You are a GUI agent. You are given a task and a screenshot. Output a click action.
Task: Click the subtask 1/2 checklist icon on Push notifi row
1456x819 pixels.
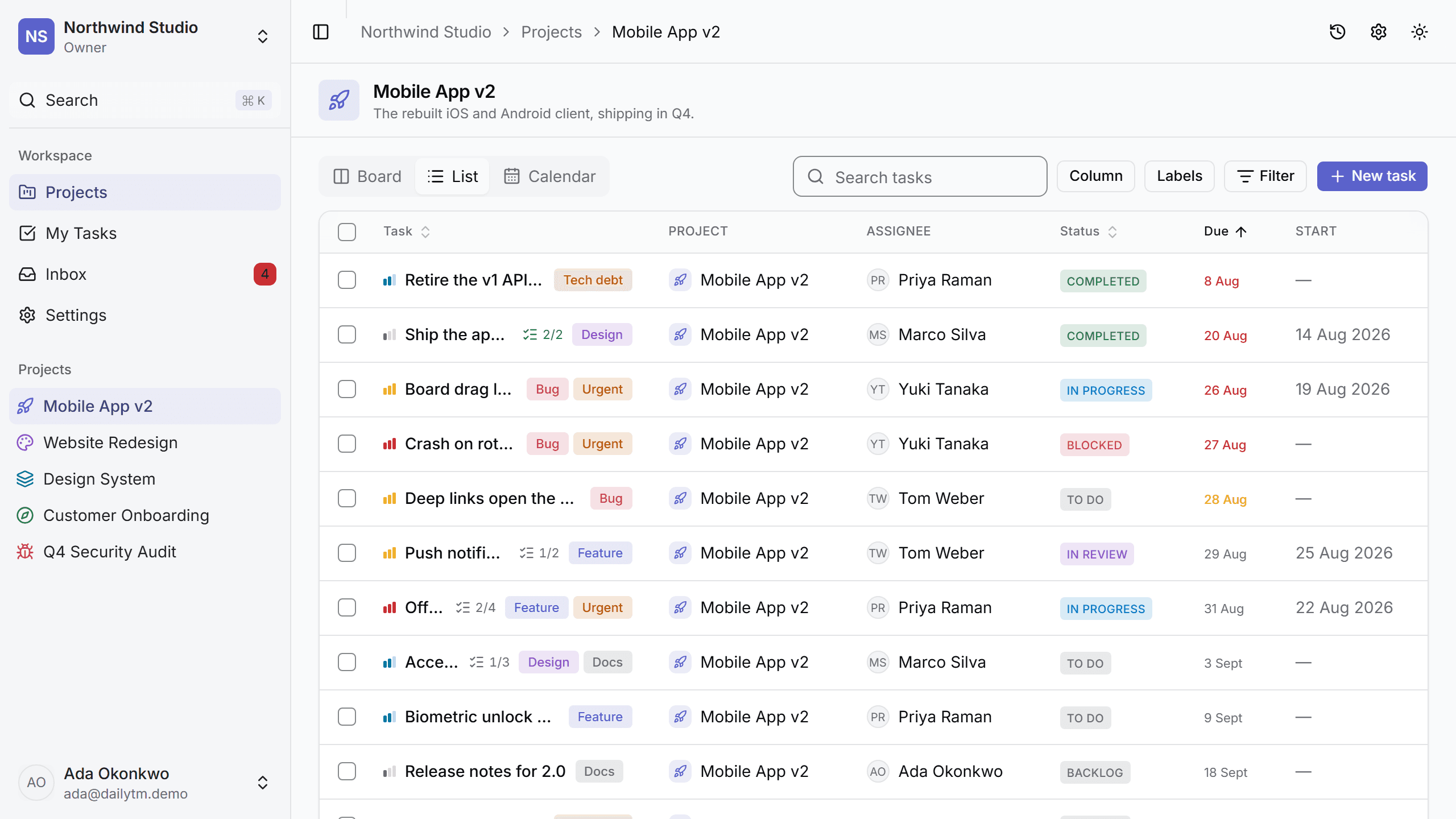point(526,553)
